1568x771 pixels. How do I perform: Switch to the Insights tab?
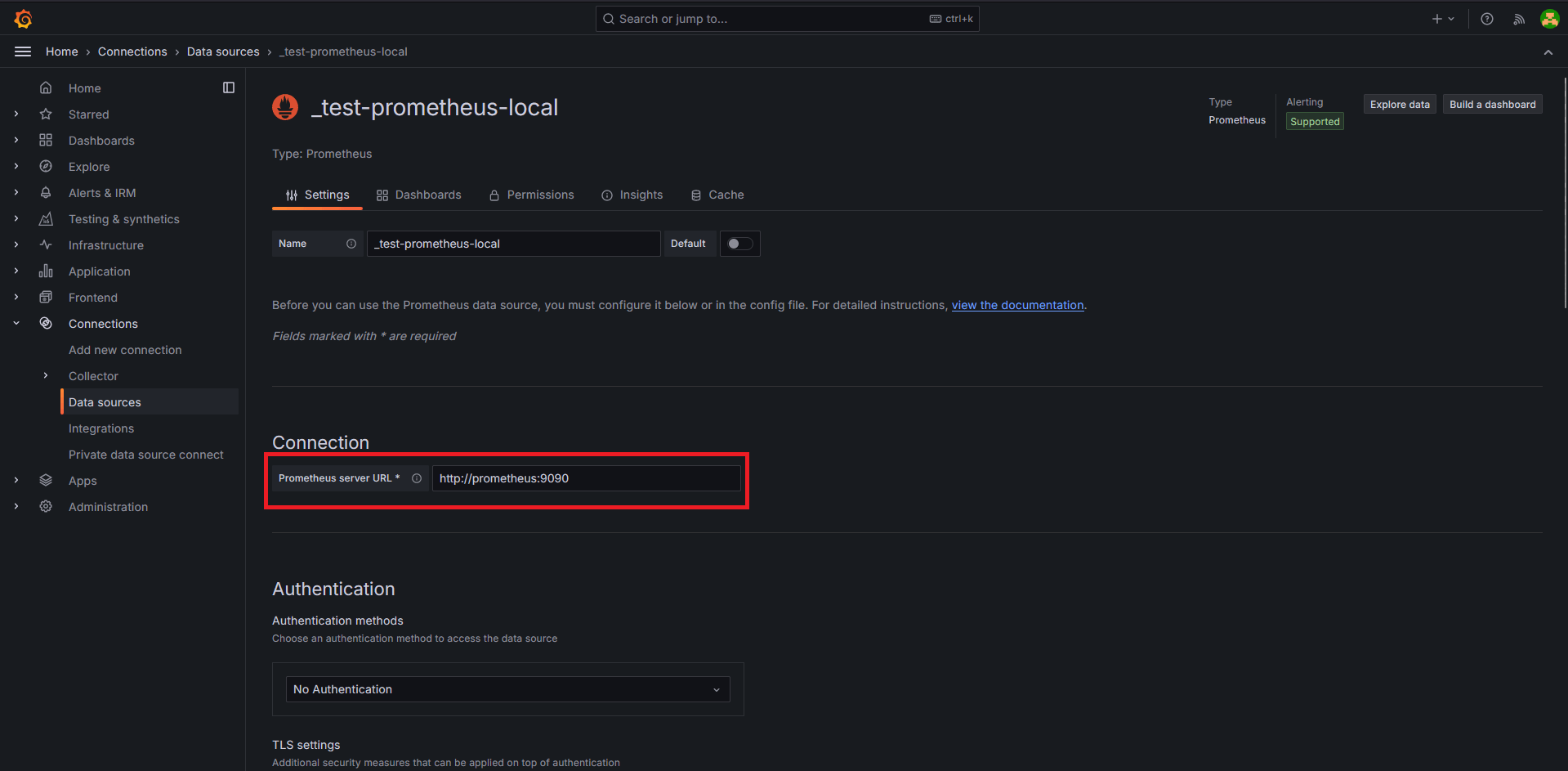(x=632, y=195)
